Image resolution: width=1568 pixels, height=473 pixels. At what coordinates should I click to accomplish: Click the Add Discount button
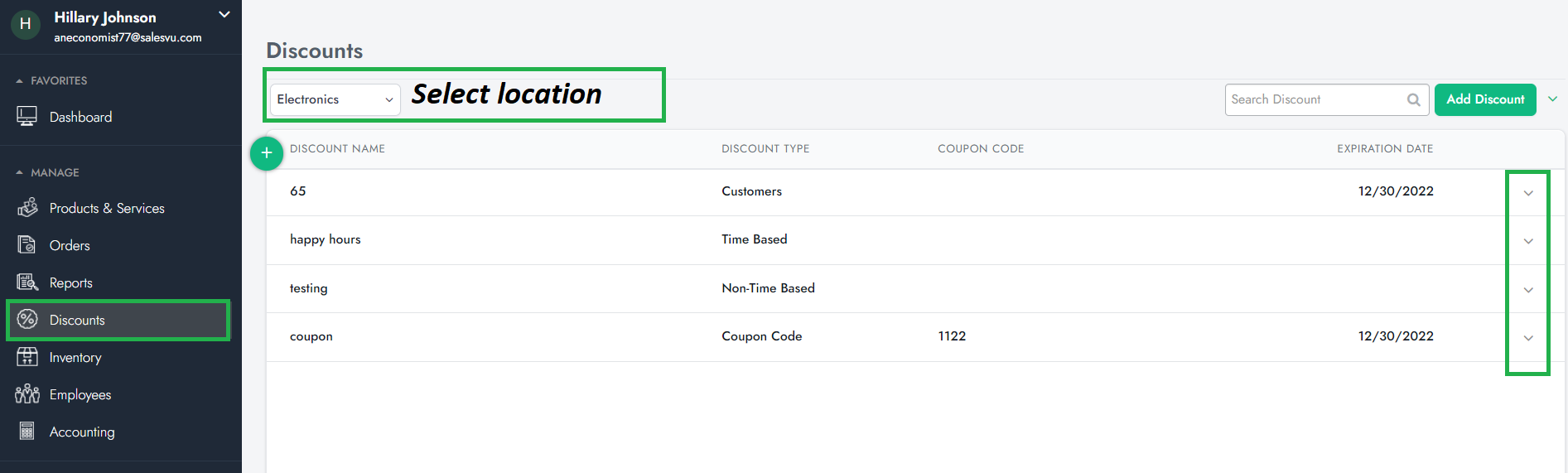coord(1484,99)
